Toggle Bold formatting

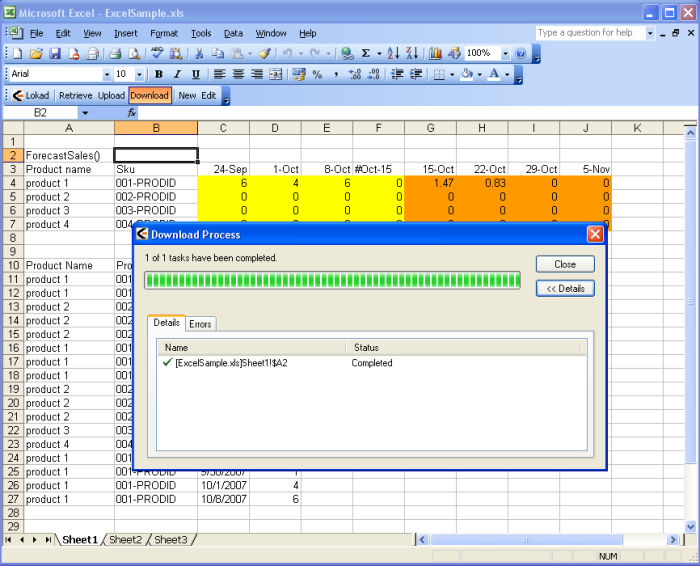click(158, 75)
